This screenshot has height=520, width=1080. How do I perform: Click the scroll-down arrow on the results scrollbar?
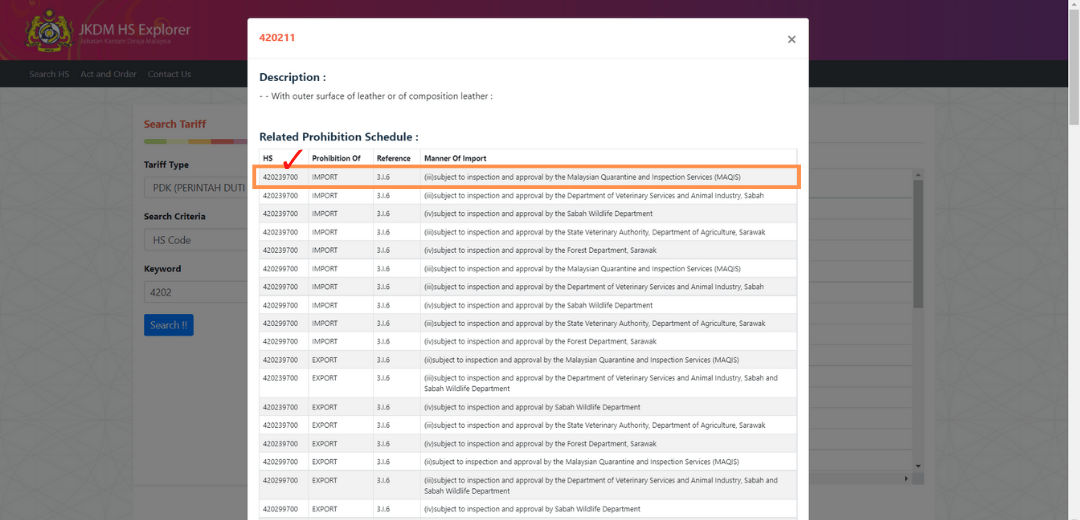coord(919,465)
